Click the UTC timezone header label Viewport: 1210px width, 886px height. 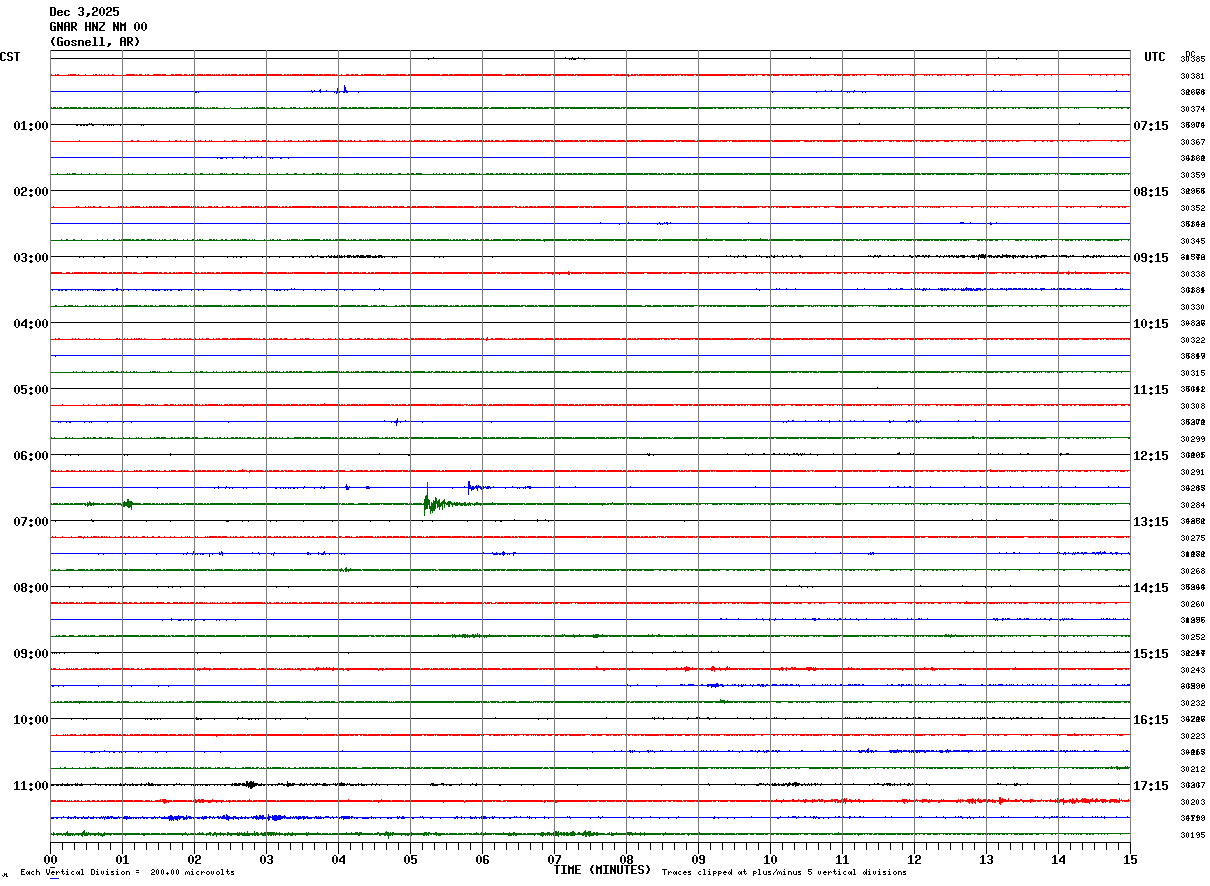pos(1155,57)
